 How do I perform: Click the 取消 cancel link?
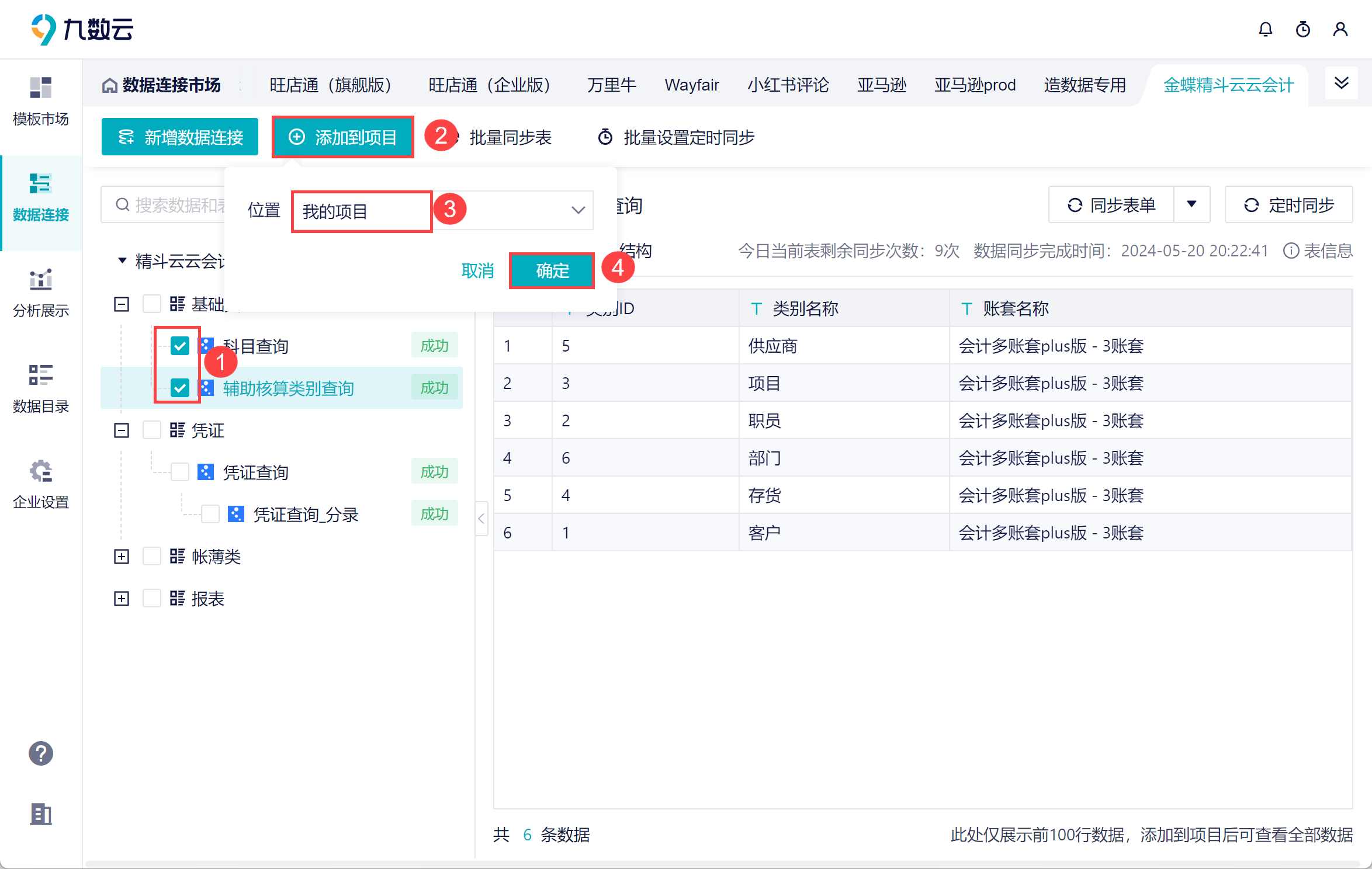pyautogui.click(x=477, y=270)
